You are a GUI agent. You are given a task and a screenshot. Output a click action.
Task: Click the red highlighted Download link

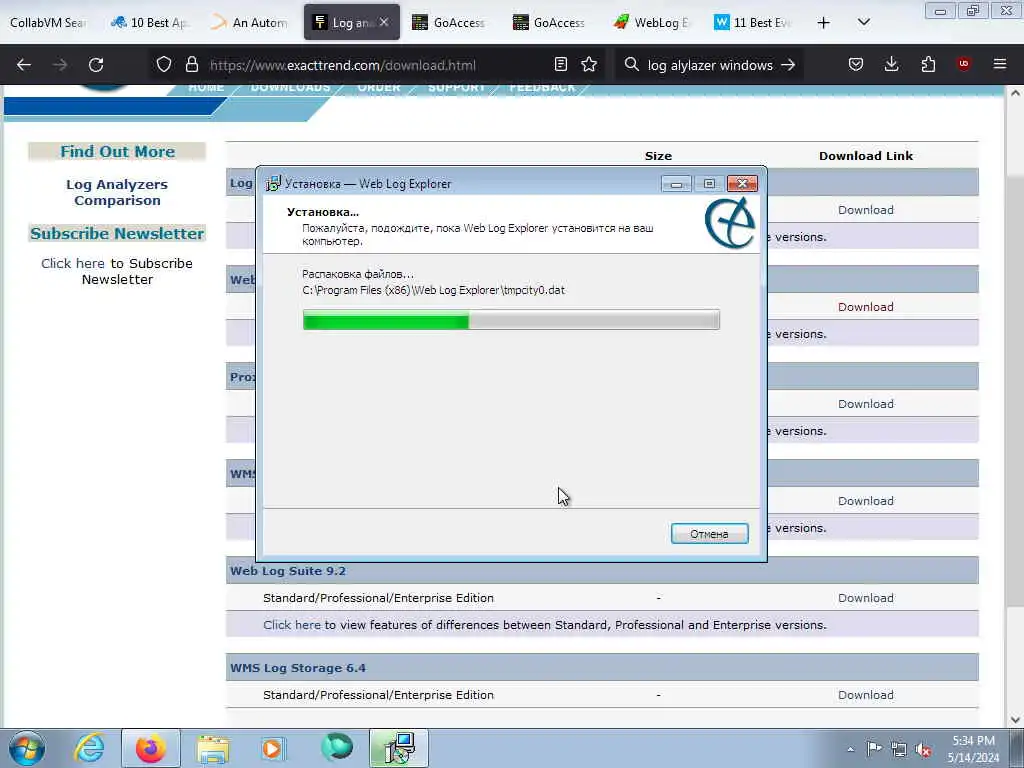[x=865, y=306]
